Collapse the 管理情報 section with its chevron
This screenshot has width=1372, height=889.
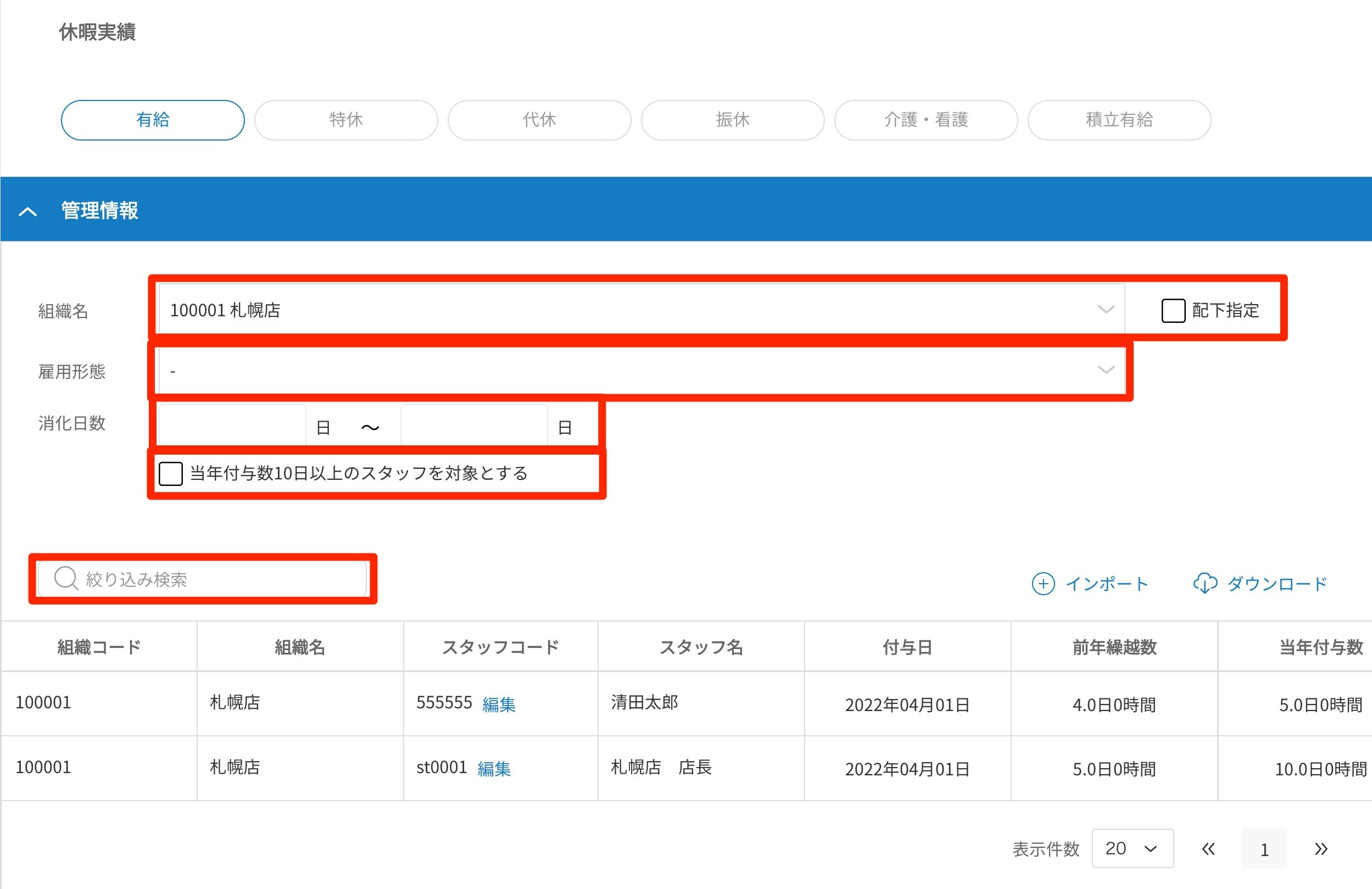tap(27, 211)
